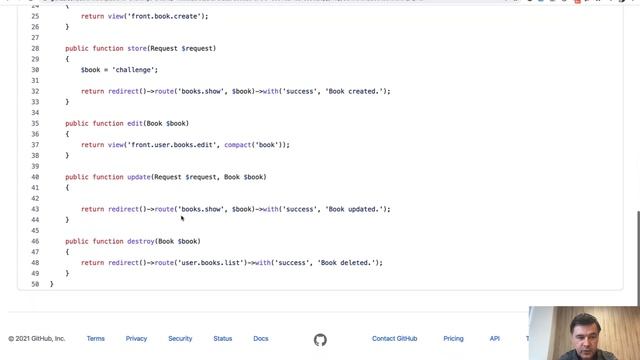Image resolution: width=640 pixels, height=360 pixels.
Task: Select line number 50
Action: (35, 284)
